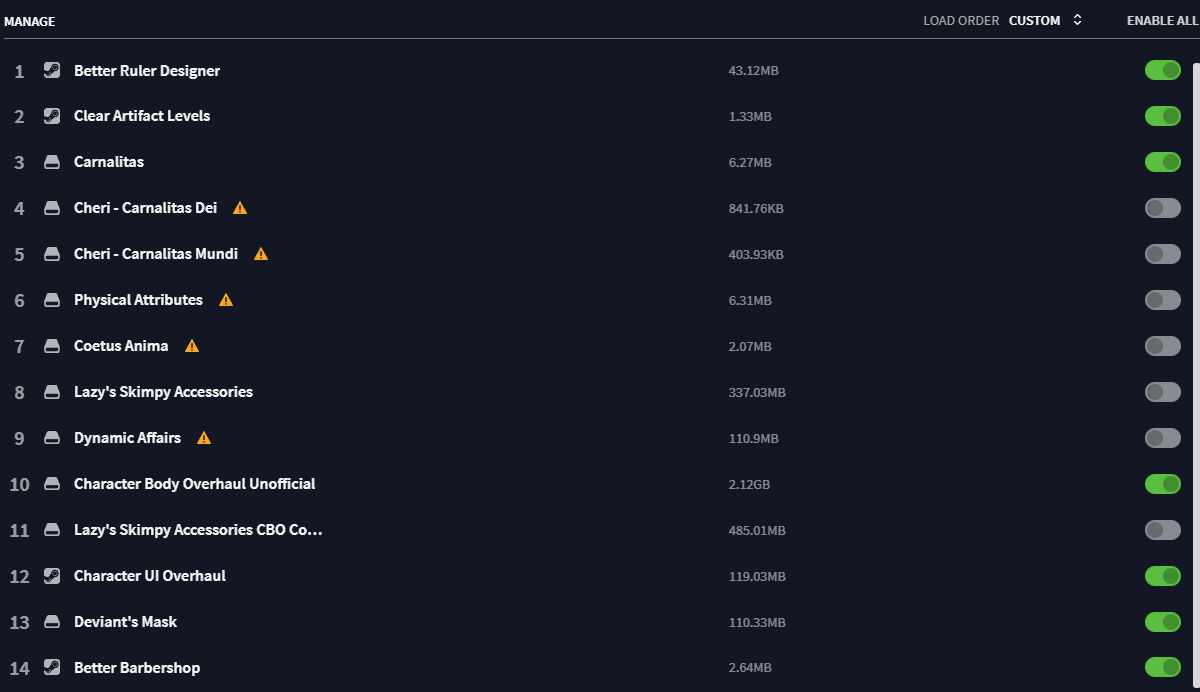The width and height of the screenshot is (1200, 692).
Task: Select Character Body Overhaul Unofficial name
Action: 195,484
